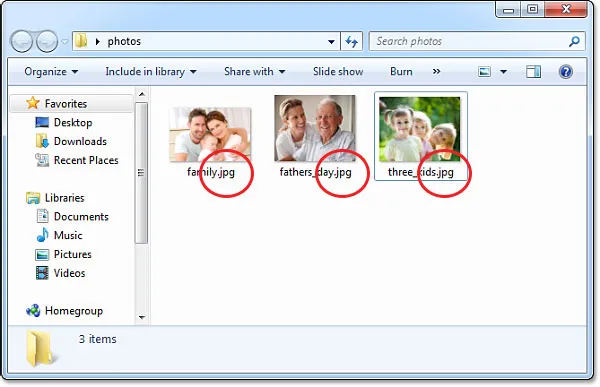
Task: Click the Documents library icon
Action: pyautogui.click(x=42, y=216)
